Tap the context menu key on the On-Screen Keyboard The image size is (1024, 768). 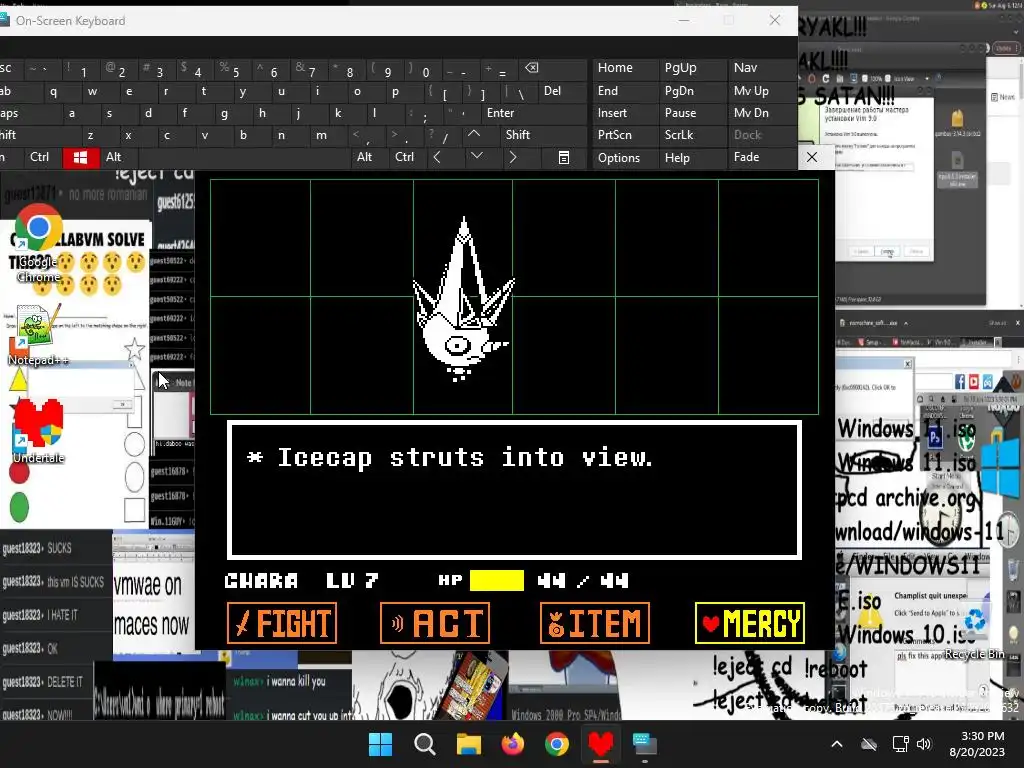[x=564, y=157]
